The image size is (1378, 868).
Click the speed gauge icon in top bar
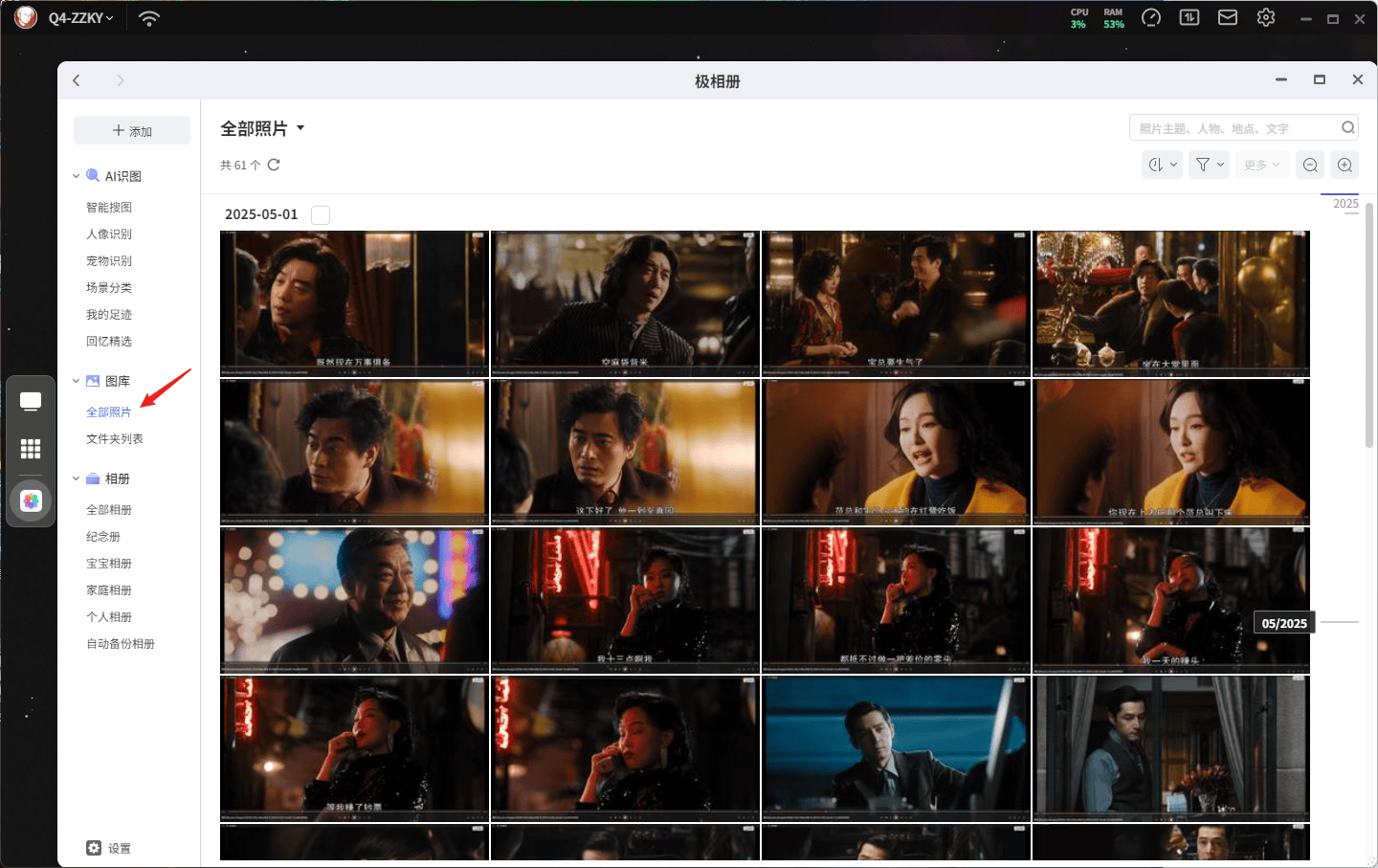click(1151, 18)
